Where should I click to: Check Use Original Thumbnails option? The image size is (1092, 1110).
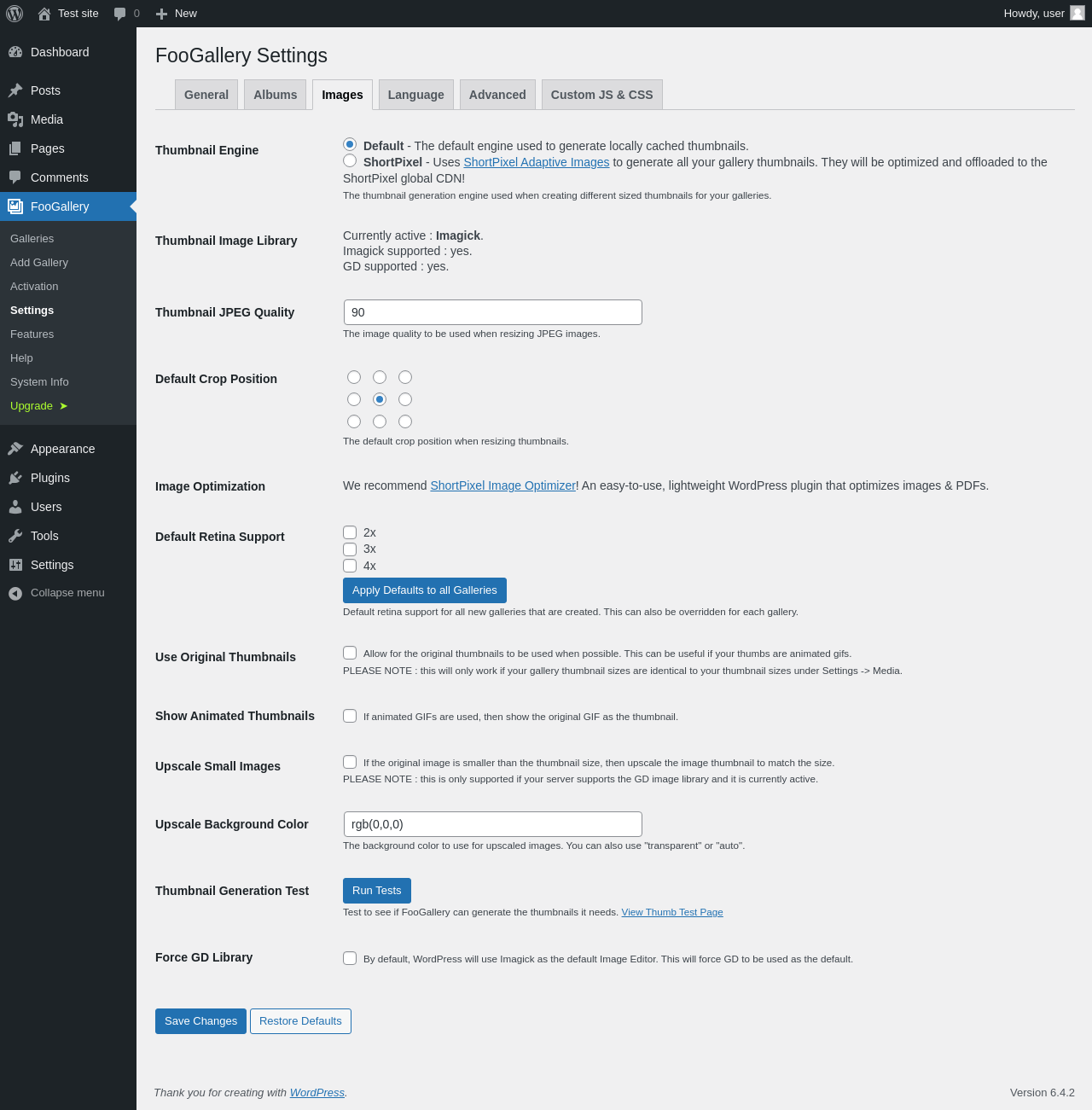tap(350, 653)
